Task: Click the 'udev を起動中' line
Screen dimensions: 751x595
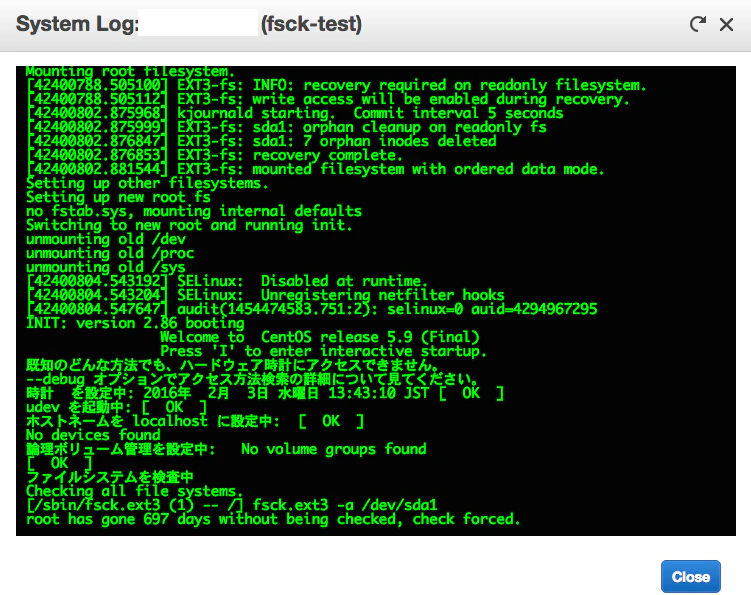Action: point(116,407)
